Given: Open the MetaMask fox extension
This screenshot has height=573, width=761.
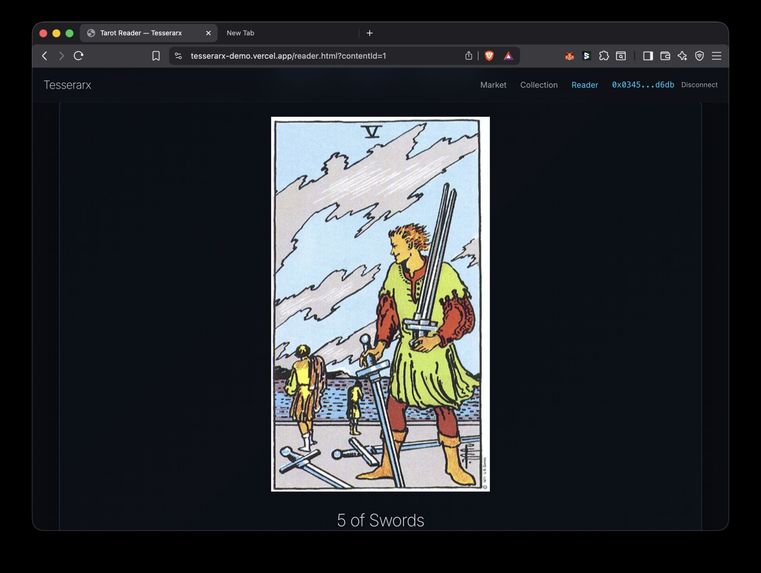Looking at the screenshot, I should point(569,56).
